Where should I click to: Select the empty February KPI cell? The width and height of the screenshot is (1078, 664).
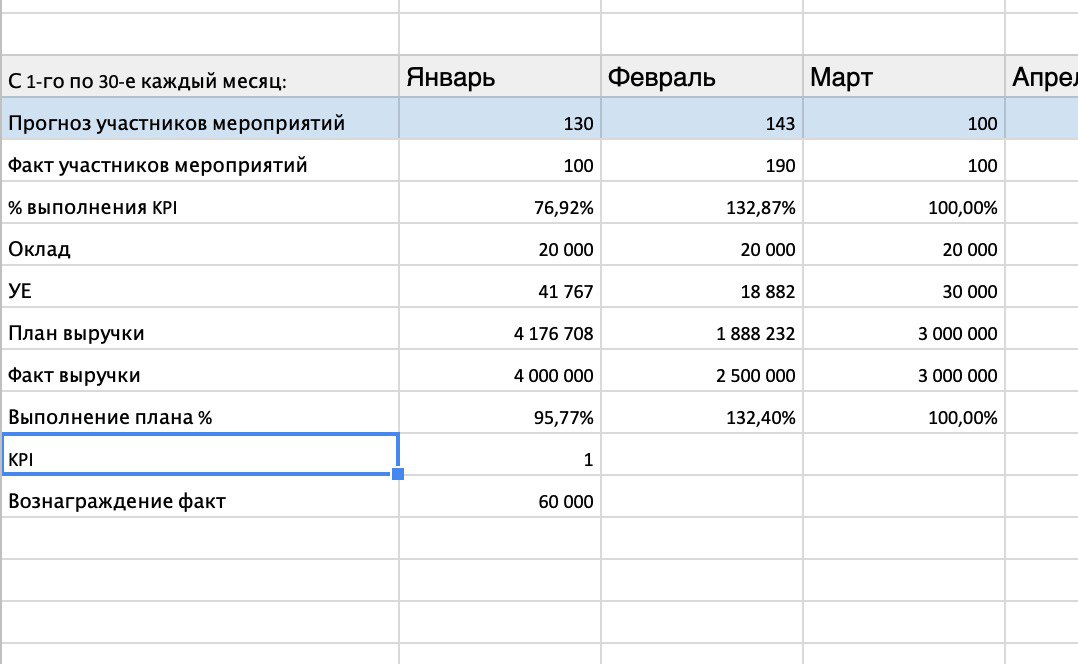tap(701, 459)
